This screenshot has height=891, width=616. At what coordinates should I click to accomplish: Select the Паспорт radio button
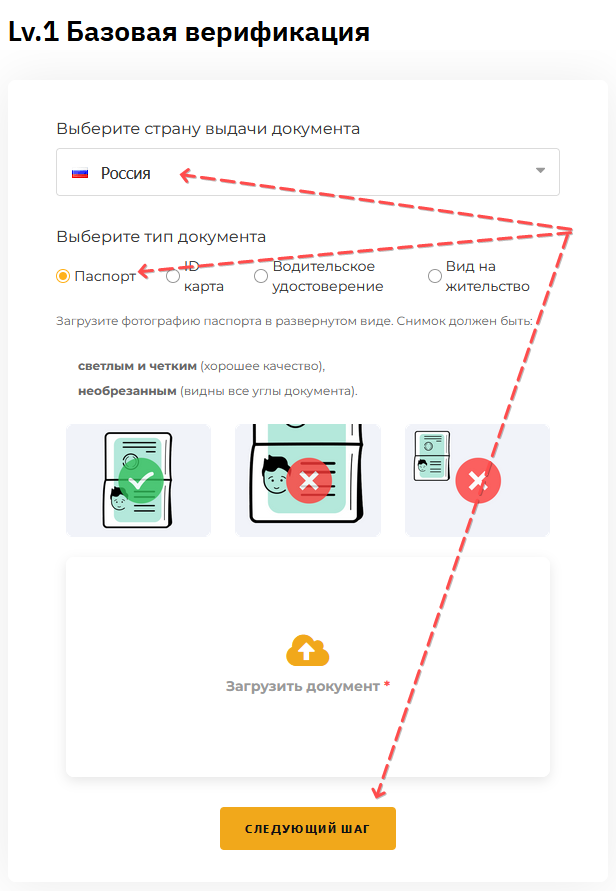tap(63, 276)
